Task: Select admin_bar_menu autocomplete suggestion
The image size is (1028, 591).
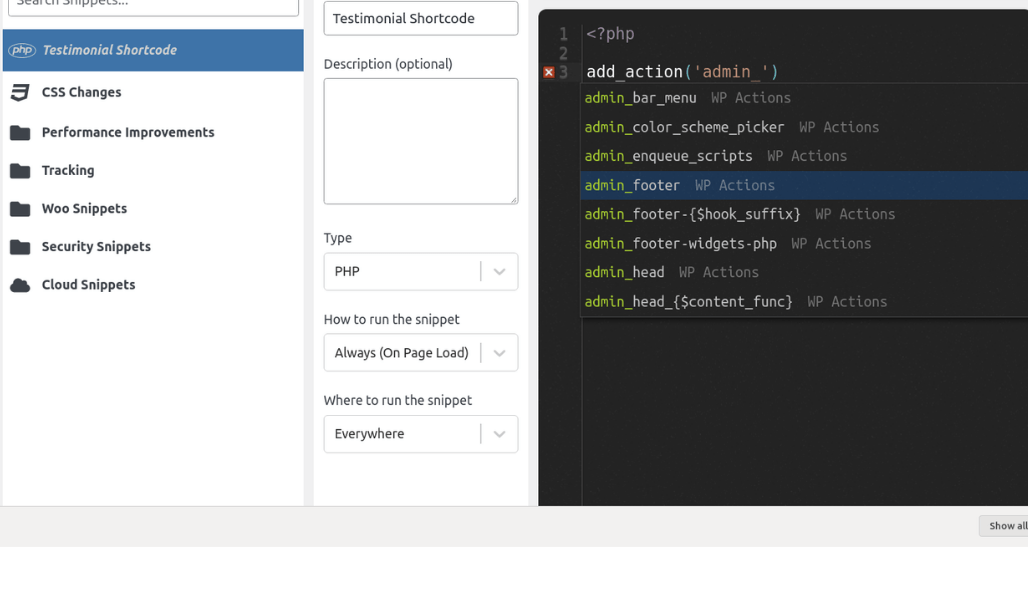Action: click(640, 98)
